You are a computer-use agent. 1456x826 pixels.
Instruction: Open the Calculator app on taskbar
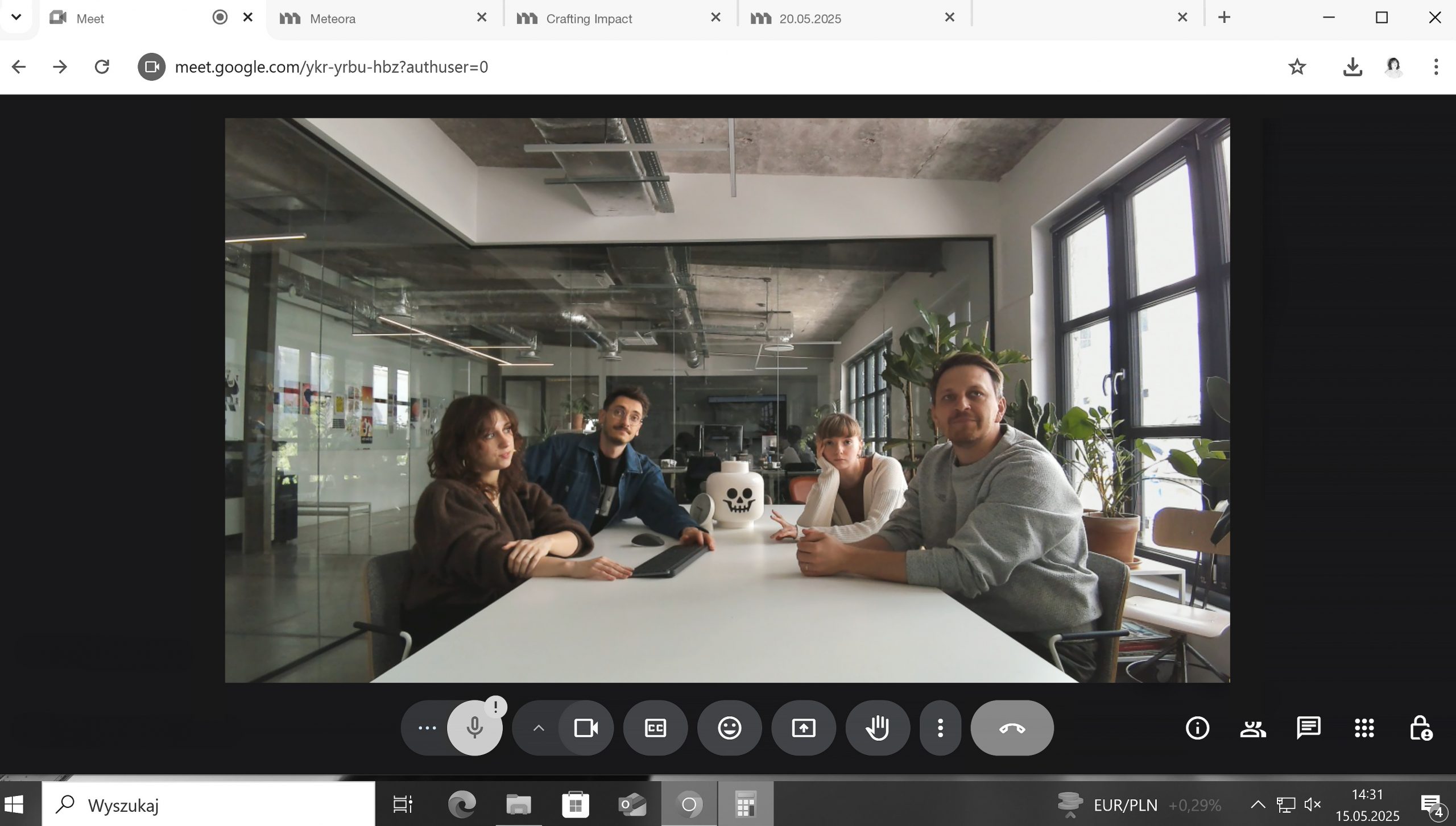tap(746, 804)
